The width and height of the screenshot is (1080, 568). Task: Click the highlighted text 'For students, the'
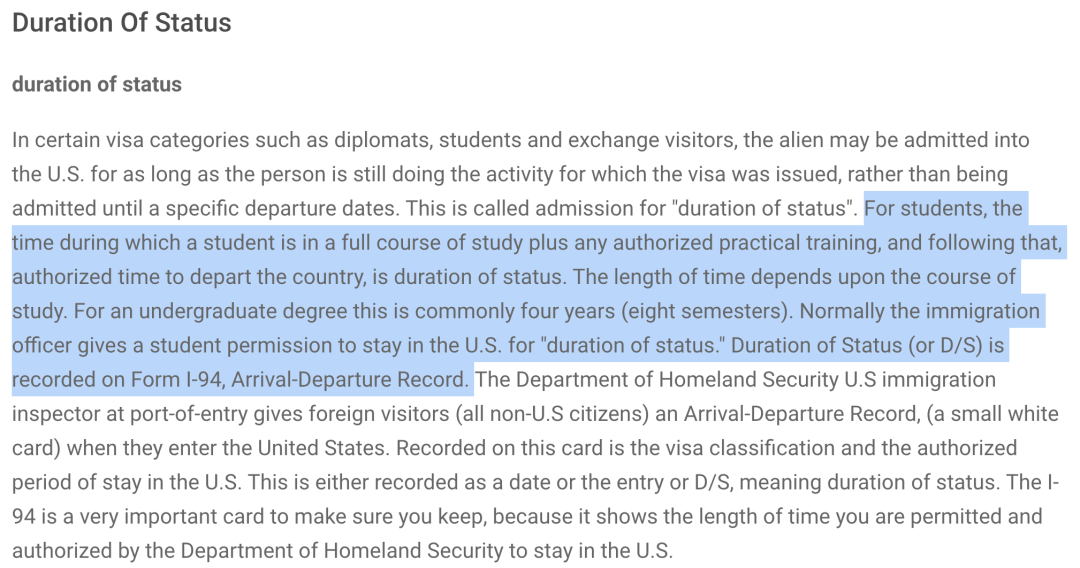(944, 208)
